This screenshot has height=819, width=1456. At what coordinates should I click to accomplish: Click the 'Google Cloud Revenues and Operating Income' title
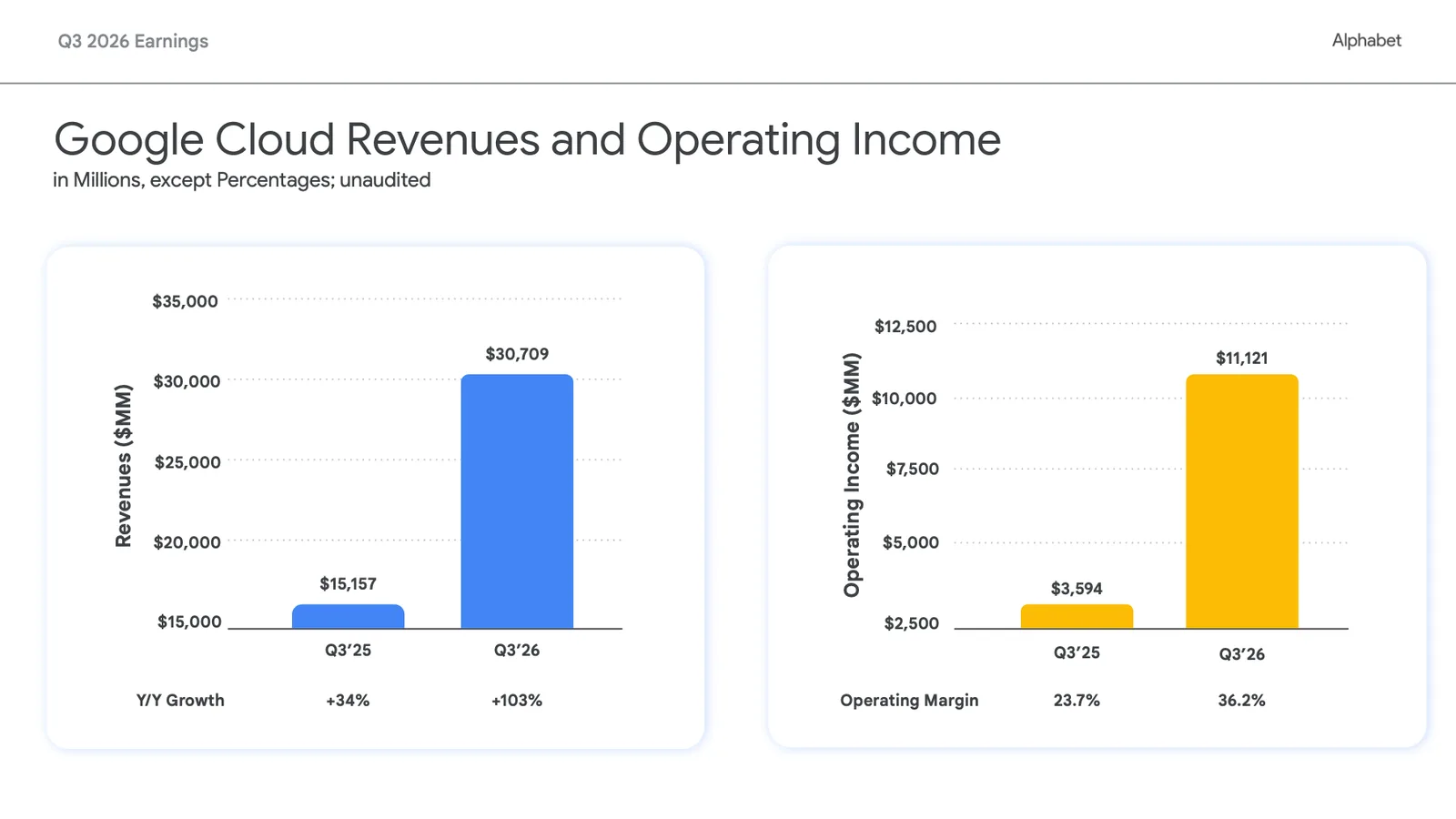click(527, 139)
